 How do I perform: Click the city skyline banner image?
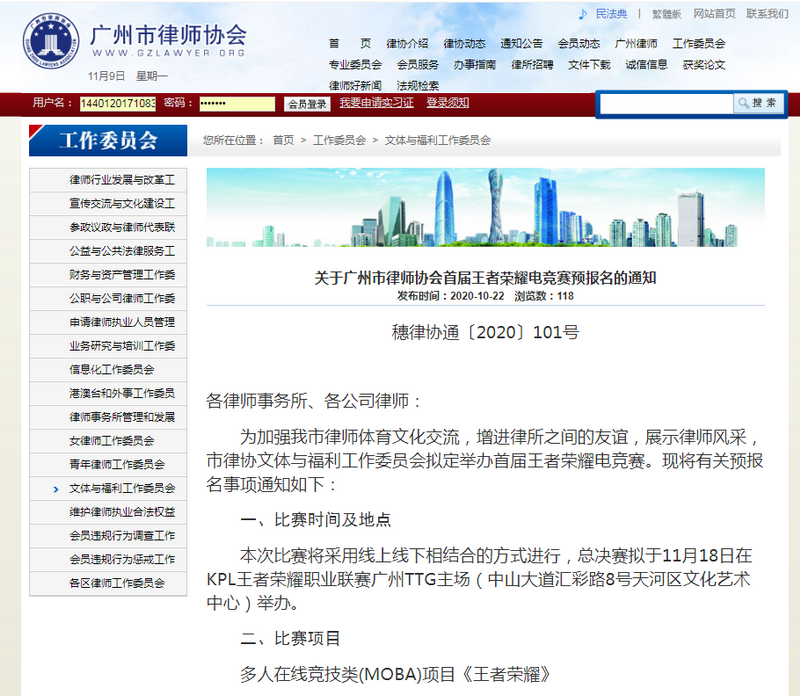pyautogui.click(x=486, y=207)
